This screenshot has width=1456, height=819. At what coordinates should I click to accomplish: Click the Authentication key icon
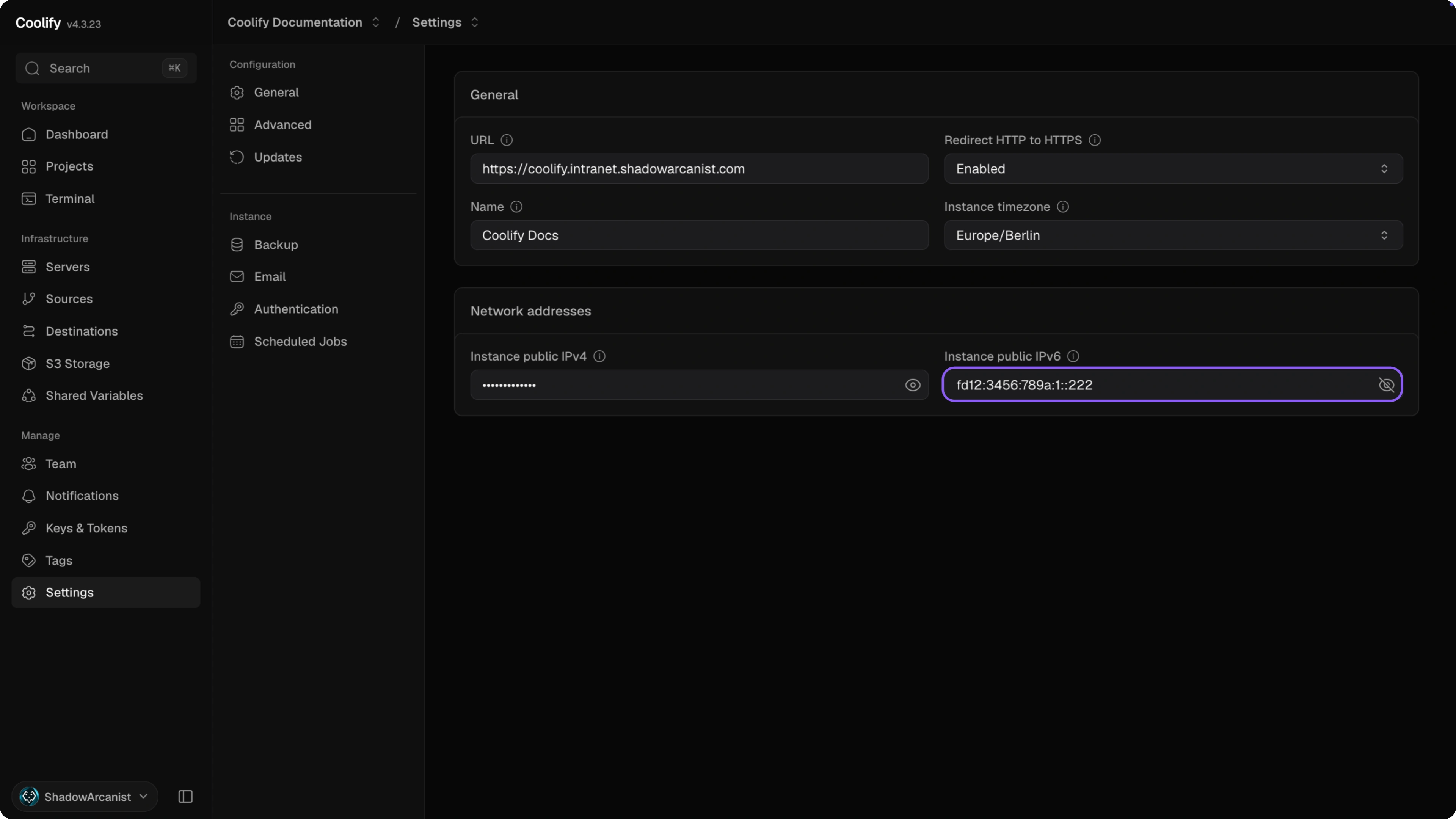[x=237, y=309]
